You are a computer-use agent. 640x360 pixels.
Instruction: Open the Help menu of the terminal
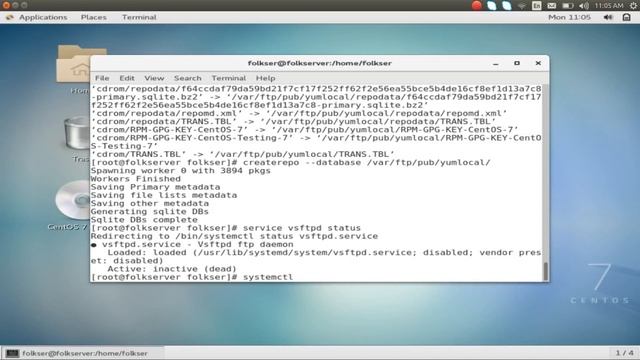pyautogui.click(x=265, y=78)
